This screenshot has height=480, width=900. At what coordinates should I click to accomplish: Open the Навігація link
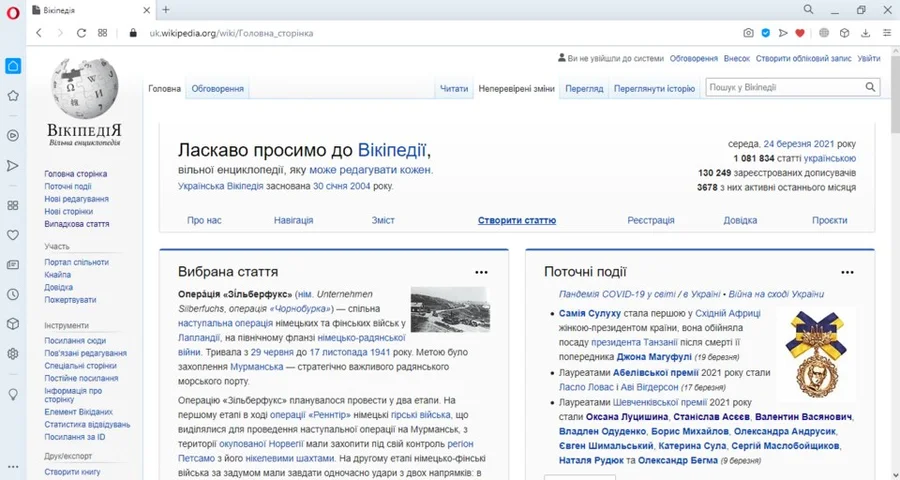coord(294,220)
